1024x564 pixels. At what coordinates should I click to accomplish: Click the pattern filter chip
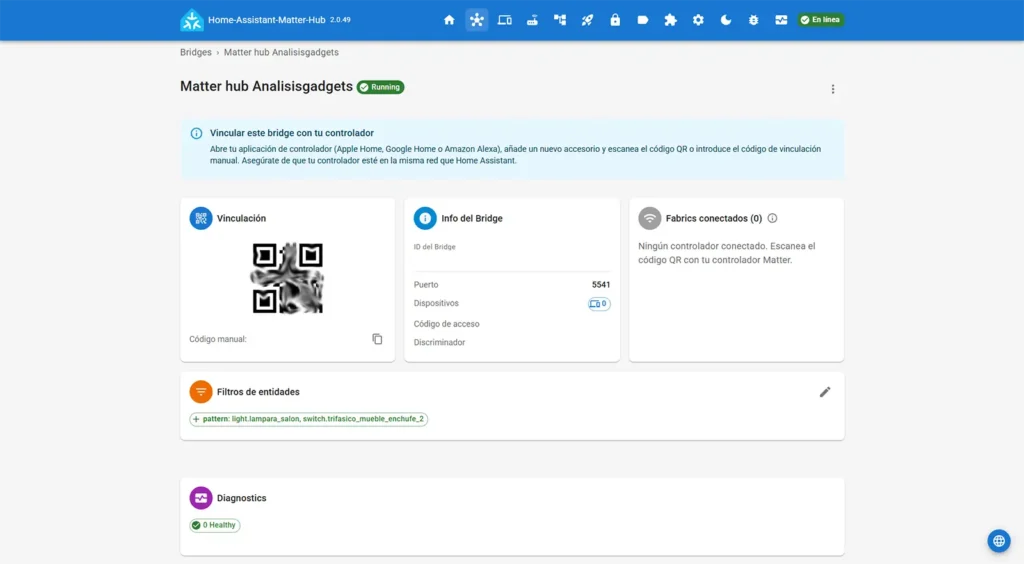pyautogui.click(x=308, y=419)
